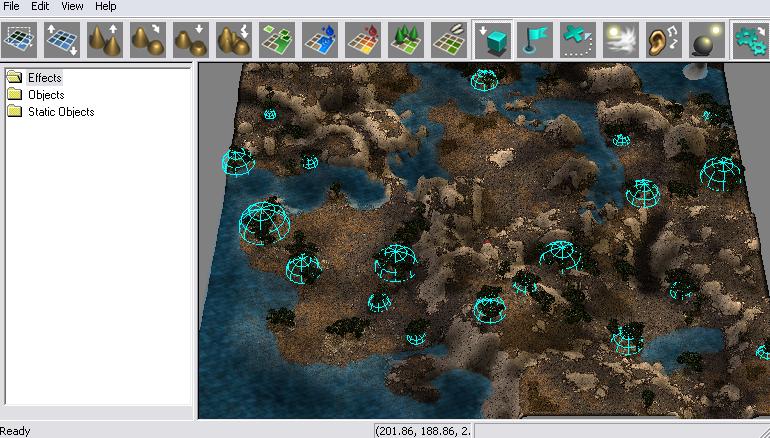Choose the red drop tile painting tool
Viewport: 770px width, 438px height.
pos(363,39)
